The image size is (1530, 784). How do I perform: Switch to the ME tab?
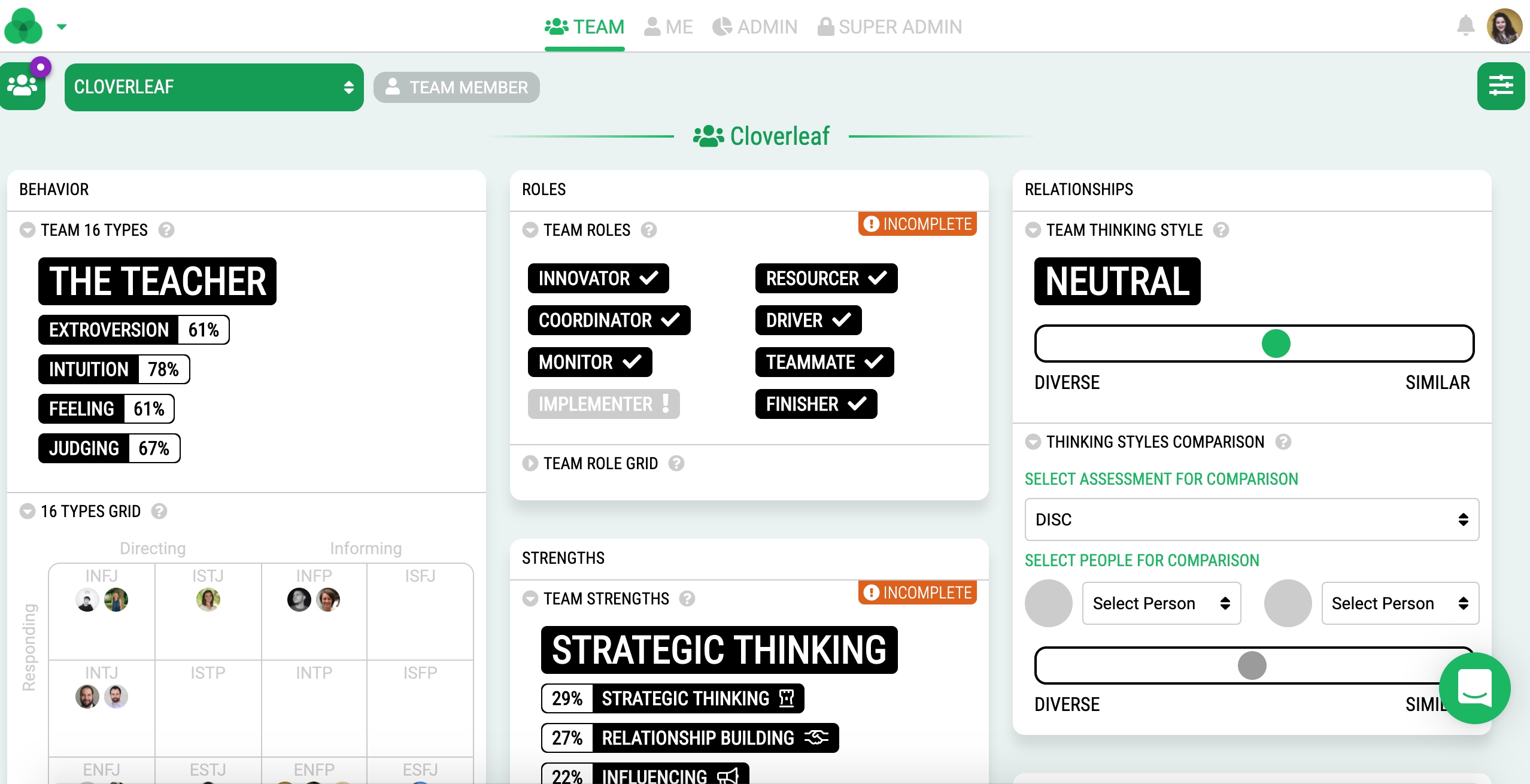(669, 26)
